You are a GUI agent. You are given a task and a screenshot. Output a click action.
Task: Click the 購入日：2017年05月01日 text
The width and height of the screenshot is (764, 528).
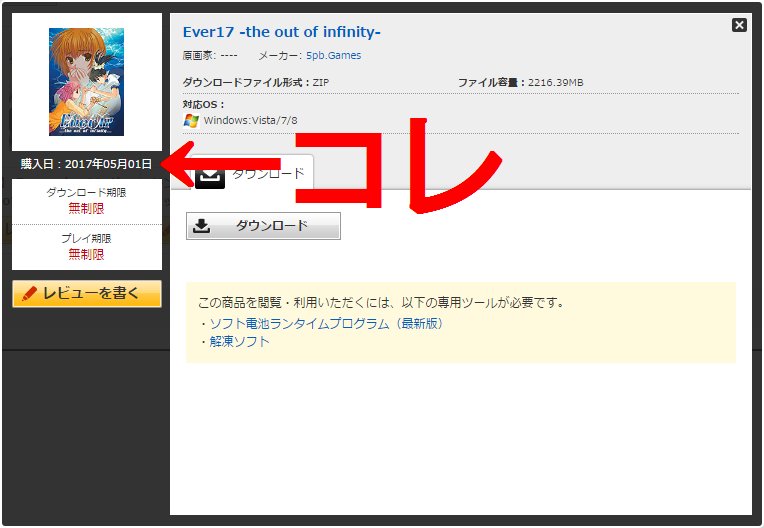point(86,164)
